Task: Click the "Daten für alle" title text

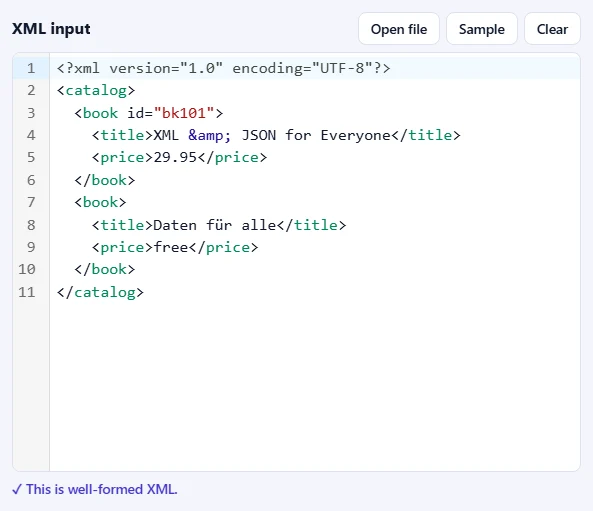Action: click(215, 225)
